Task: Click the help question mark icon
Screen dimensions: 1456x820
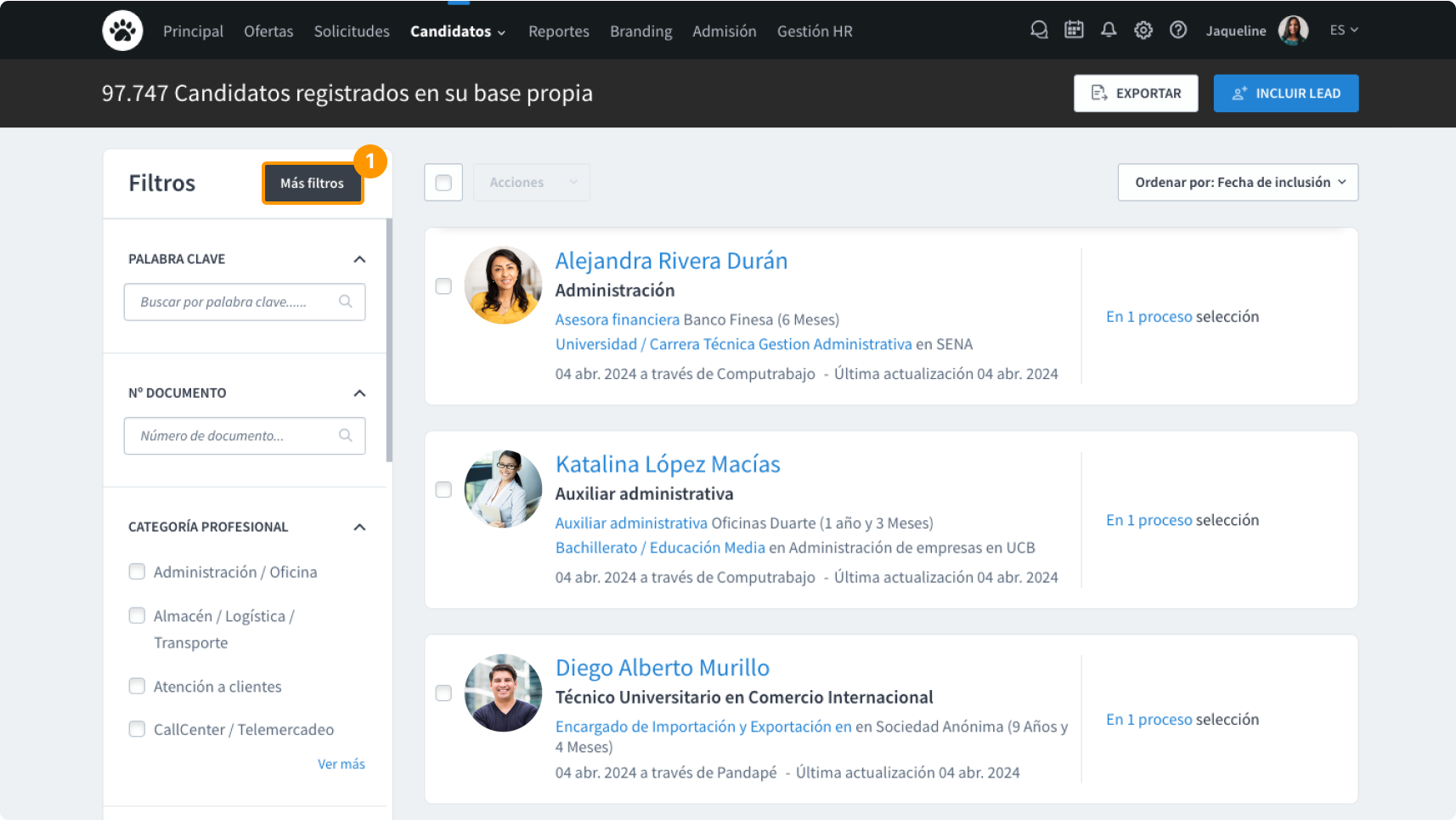Action: (1178, 31)
